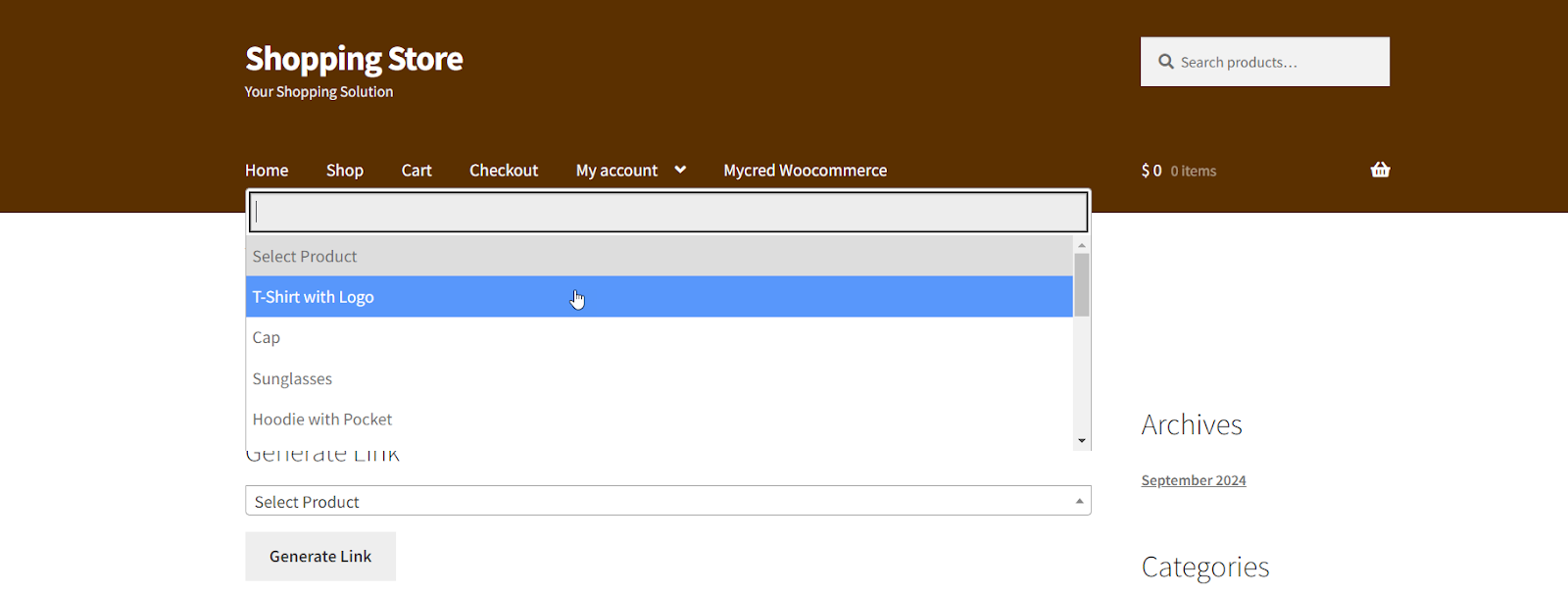1568x593 pixels.
Task: Open the Home menu item
Action: (267, 171)
